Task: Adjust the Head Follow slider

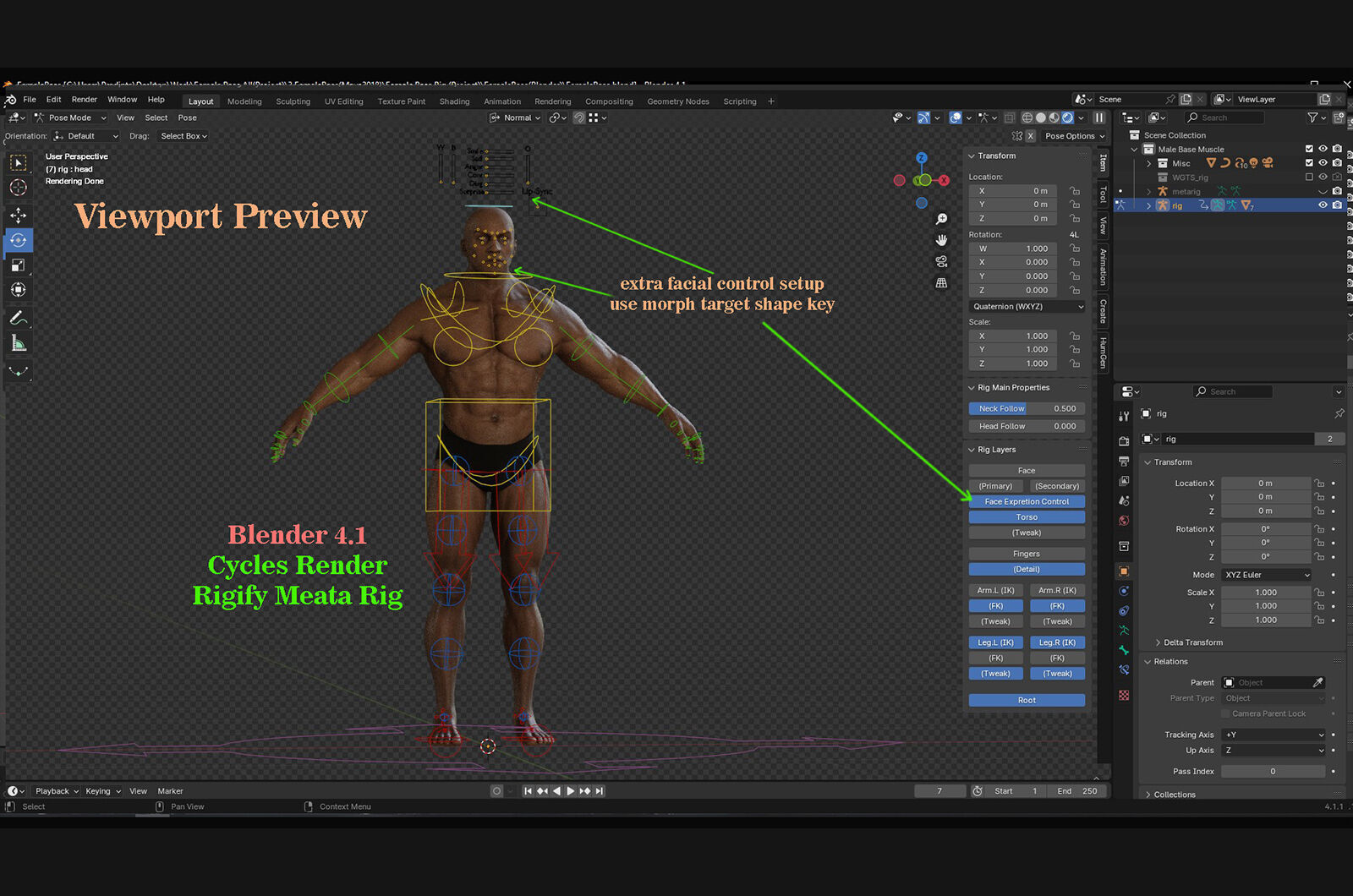Action: [1027, 426]
